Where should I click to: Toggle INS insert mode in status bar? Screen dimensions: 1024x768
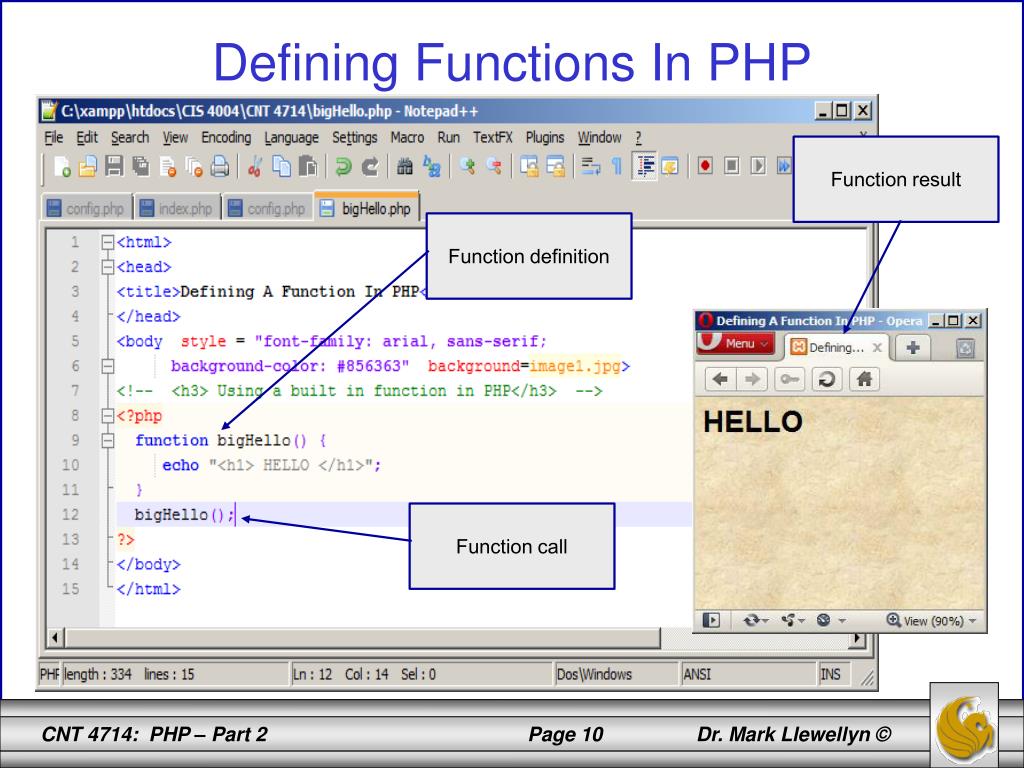click(830, 674)
